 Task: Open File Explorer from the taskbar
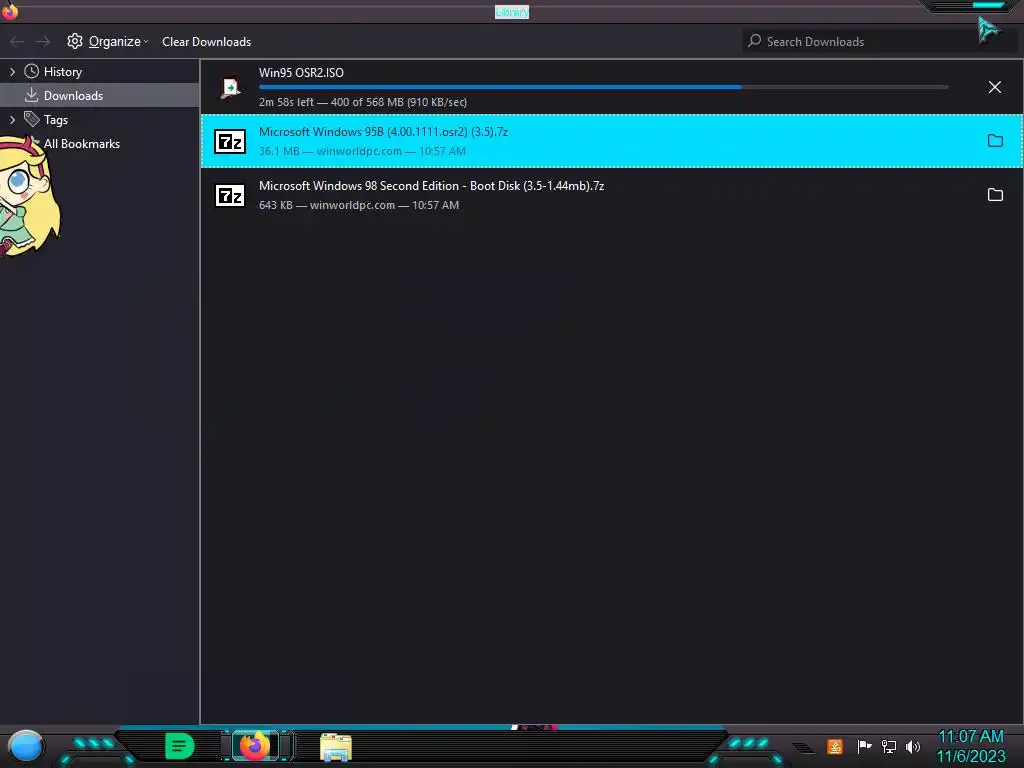point(336,747)
